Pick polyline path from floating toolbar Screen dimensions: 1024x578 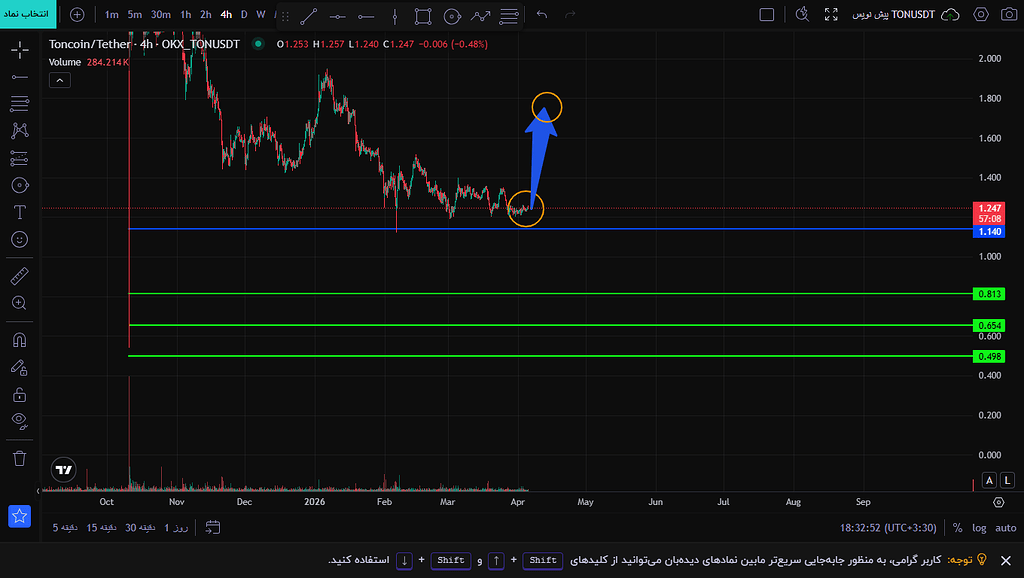[481, 16]
